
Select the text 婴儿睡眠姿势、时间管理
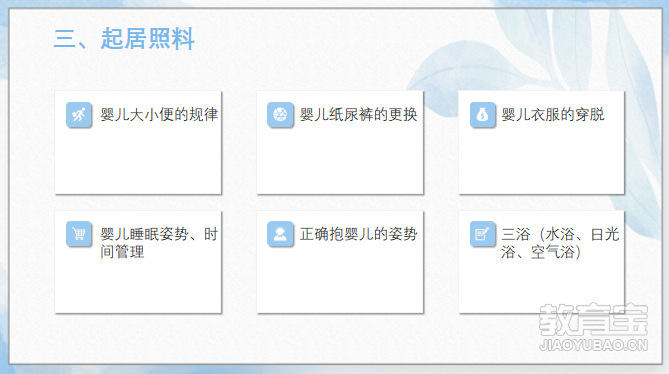pos(159,243)
